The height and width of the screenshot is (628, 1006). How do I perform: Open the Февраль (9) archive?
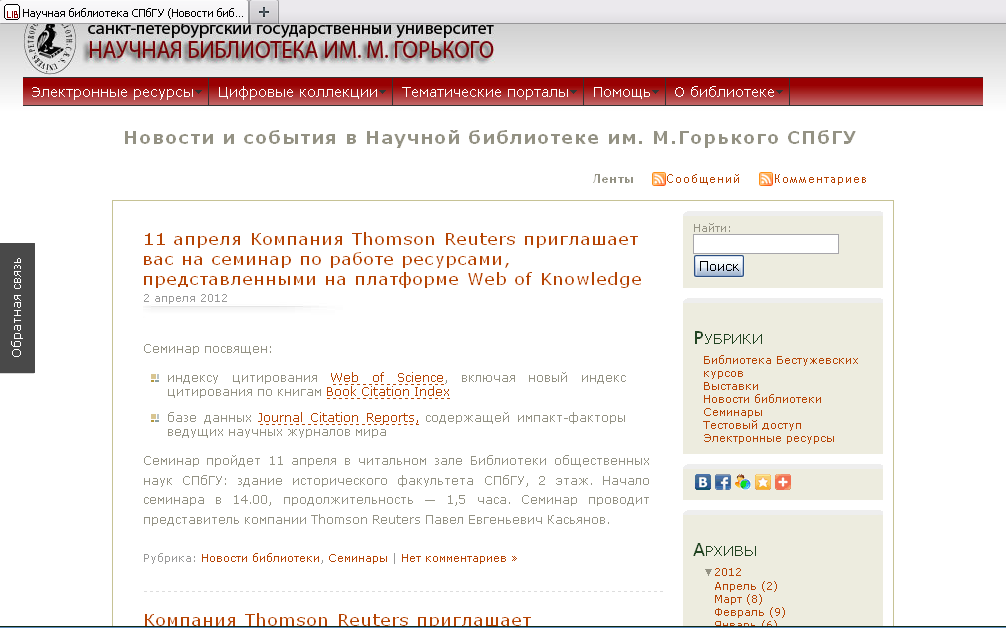pyautogui.click(x=749, y=612)
